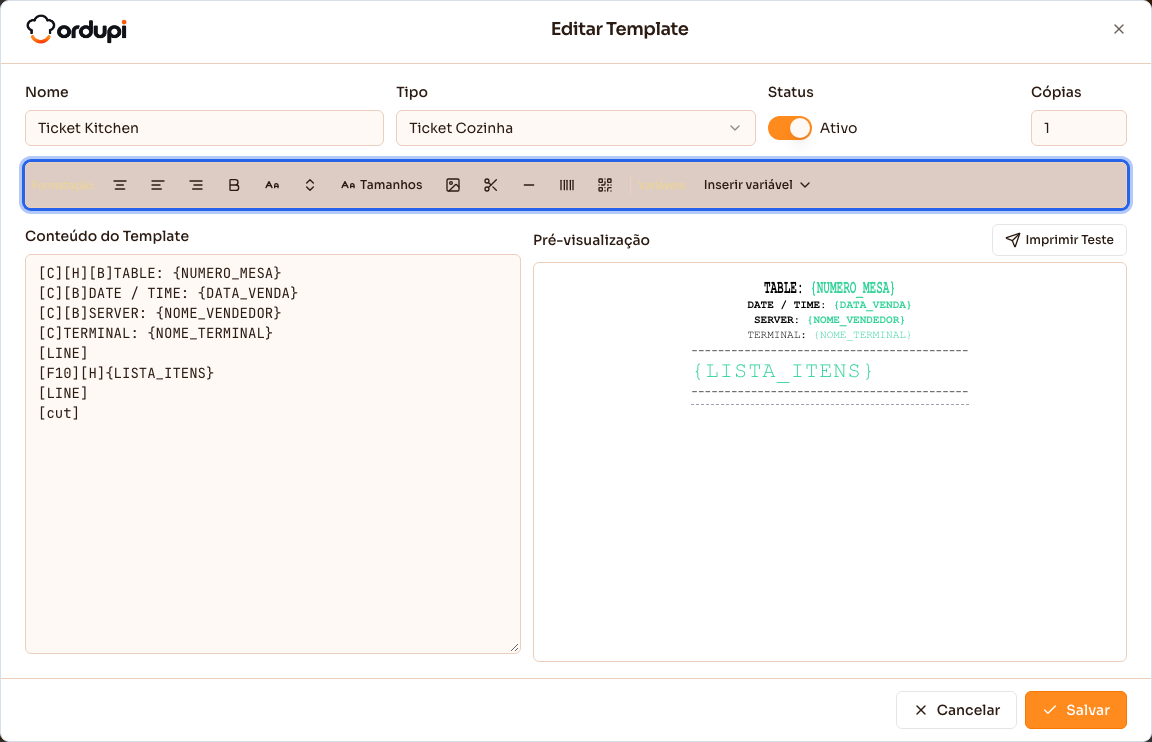Click the Nome field Ticket Kitchen

pos(204,128)
